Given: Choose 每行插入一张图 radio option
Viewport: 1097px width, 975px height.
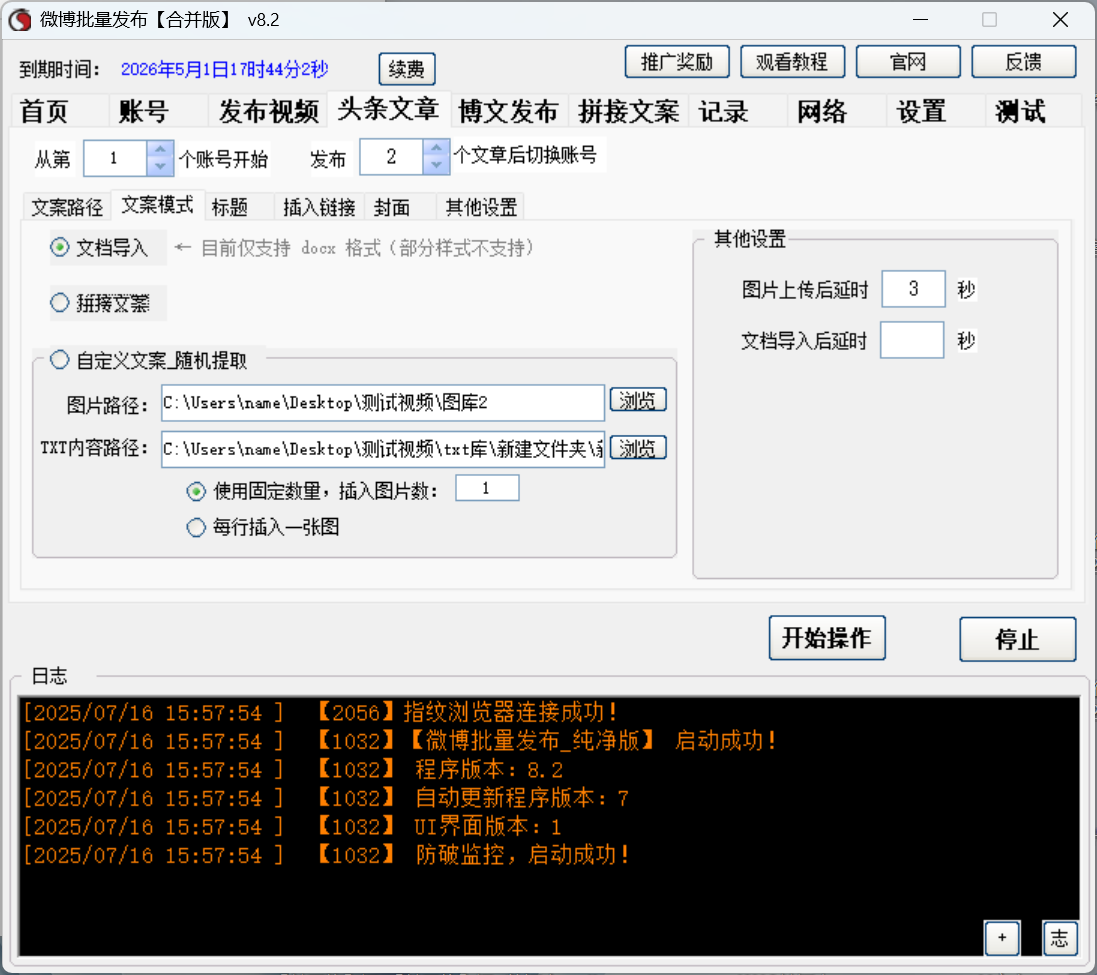Looking at the screenshot, I should pyautogui.click(x=263, y=527).
